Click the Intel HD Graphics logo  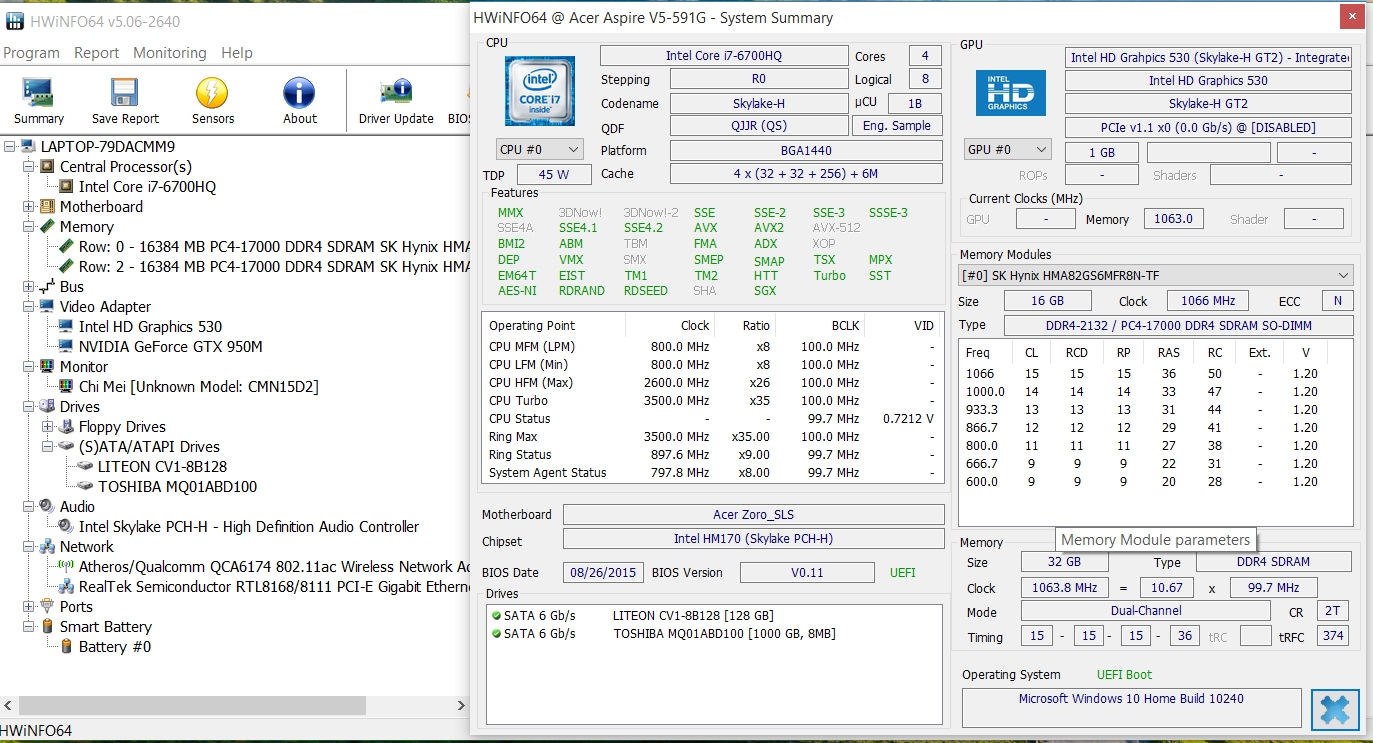coord(1010,92)
